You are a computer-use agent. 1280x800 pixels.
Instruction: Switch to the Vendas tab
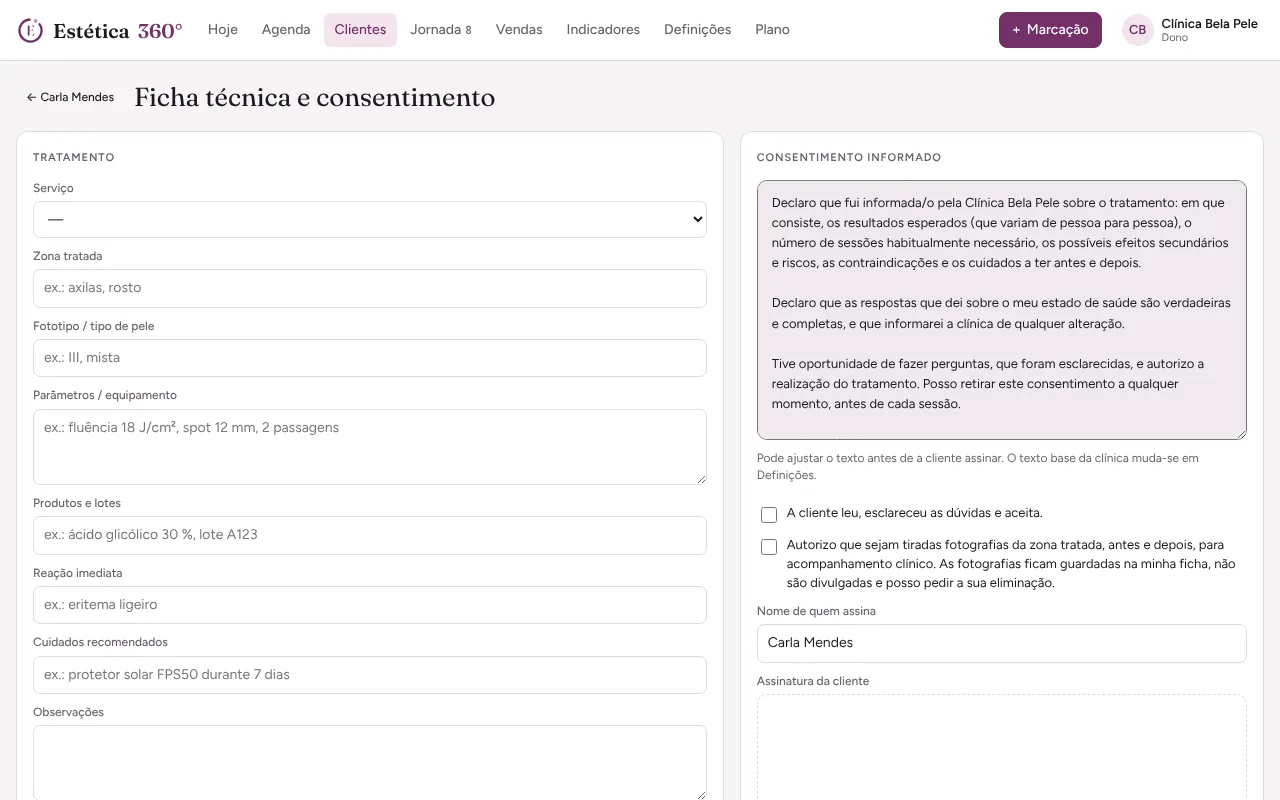(519, 30)
